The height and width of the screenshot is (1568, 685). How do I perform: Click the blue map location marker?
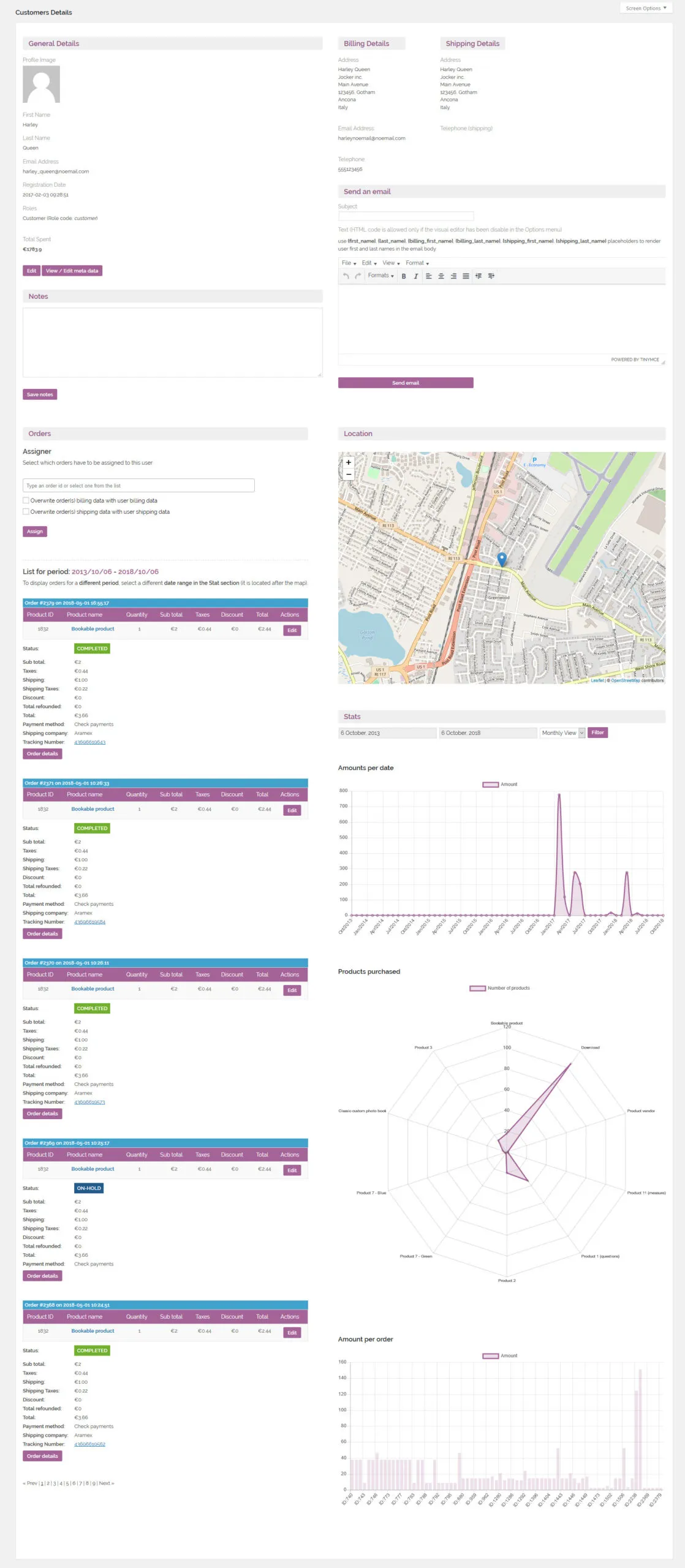tap(502, 559)
